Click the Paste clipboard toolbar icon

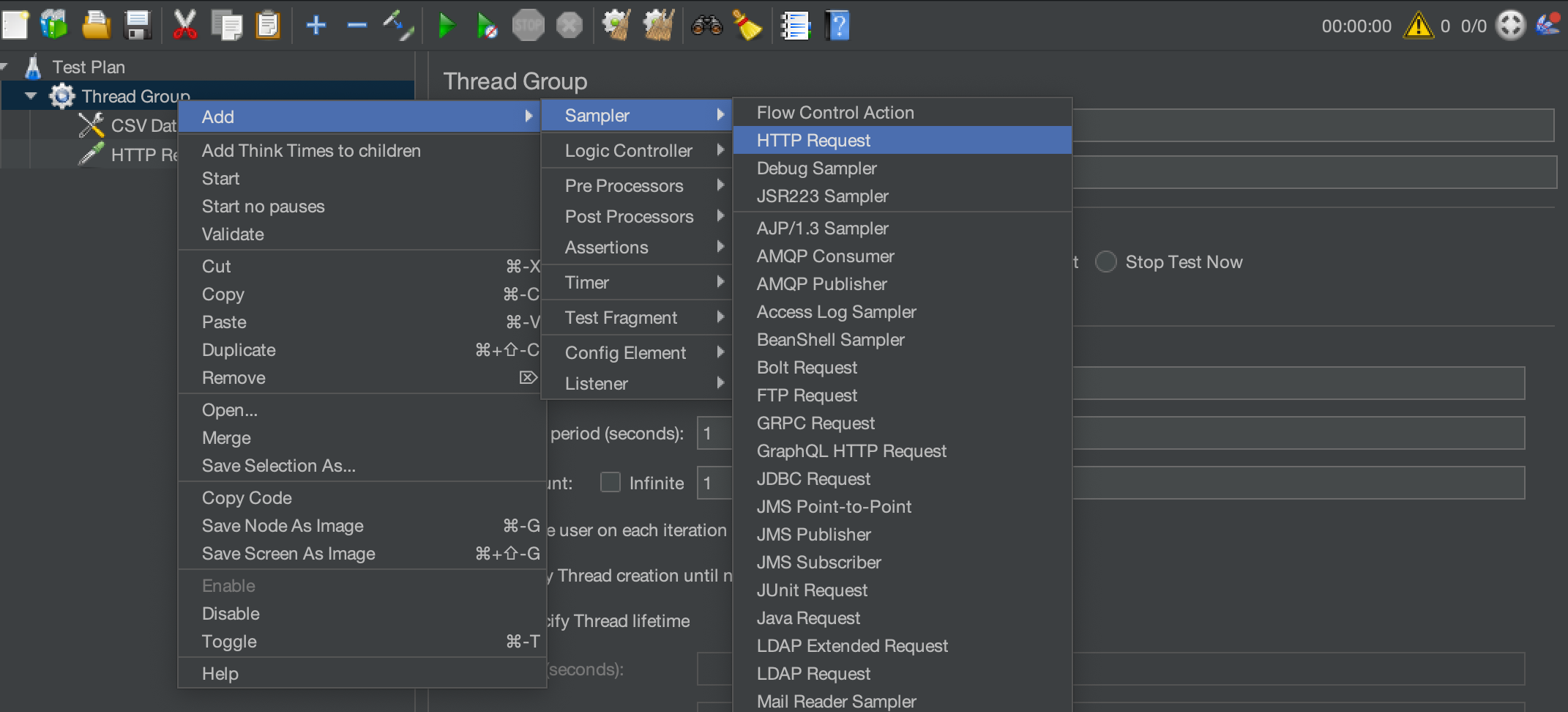pyautogui.click(x=268, y=26)
